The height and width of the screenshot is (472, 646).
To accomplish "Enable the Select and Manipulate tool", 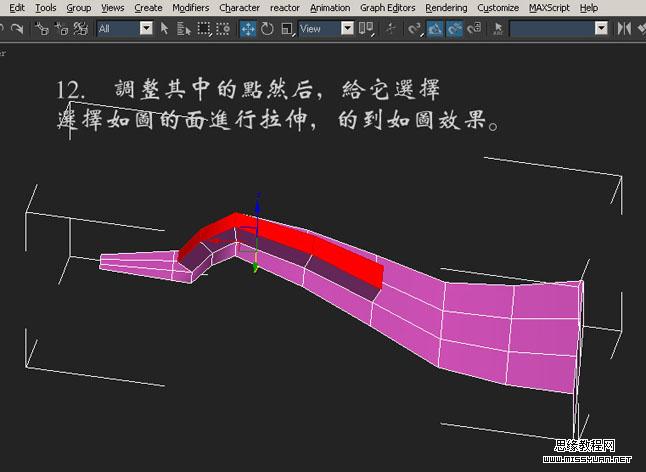I will pyautogui.click(x=390, y=28).
